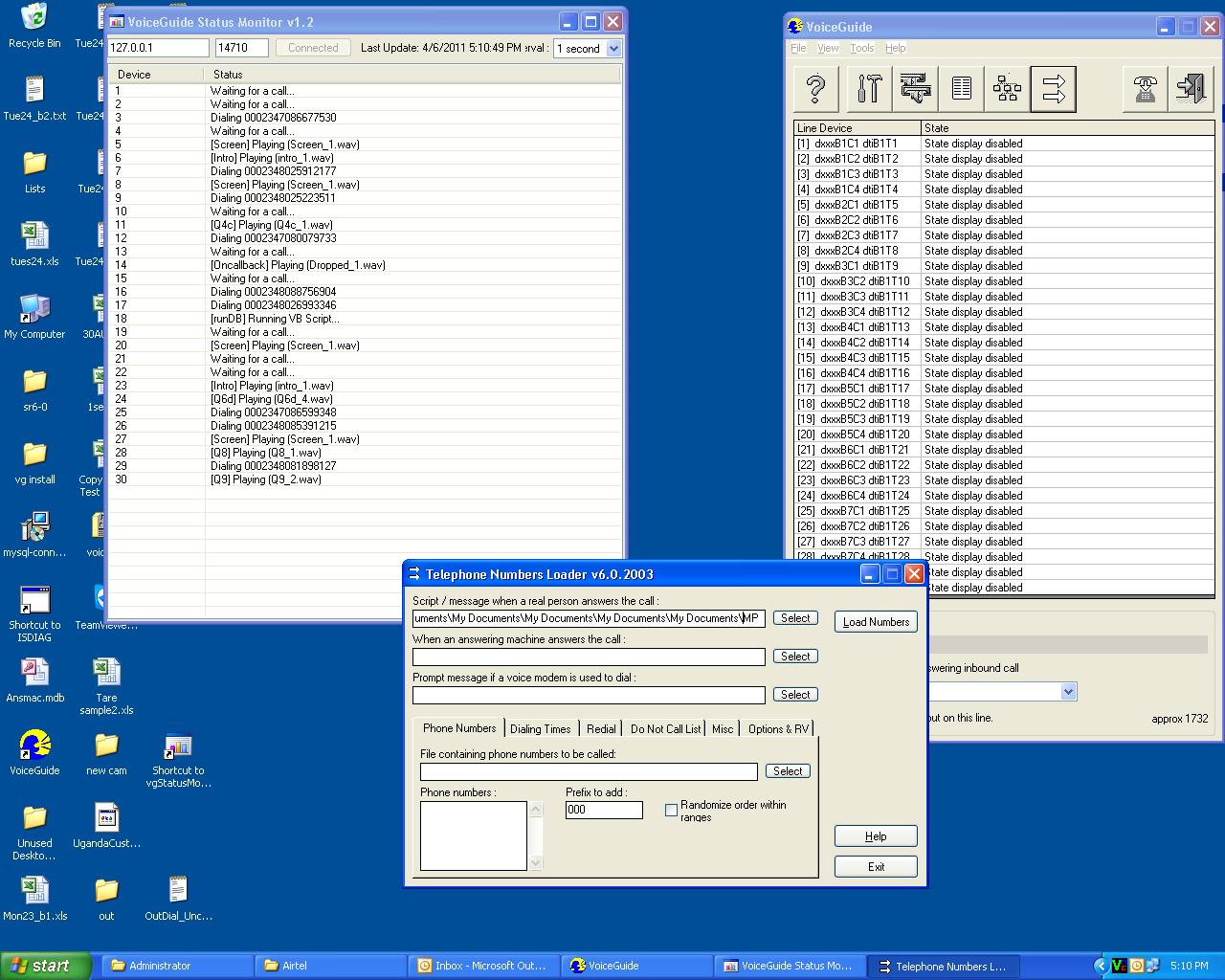Click the Connected button in Status Monitor
Image resolution: width=1225 pixels, height=980 pixels.
[313, 48]
